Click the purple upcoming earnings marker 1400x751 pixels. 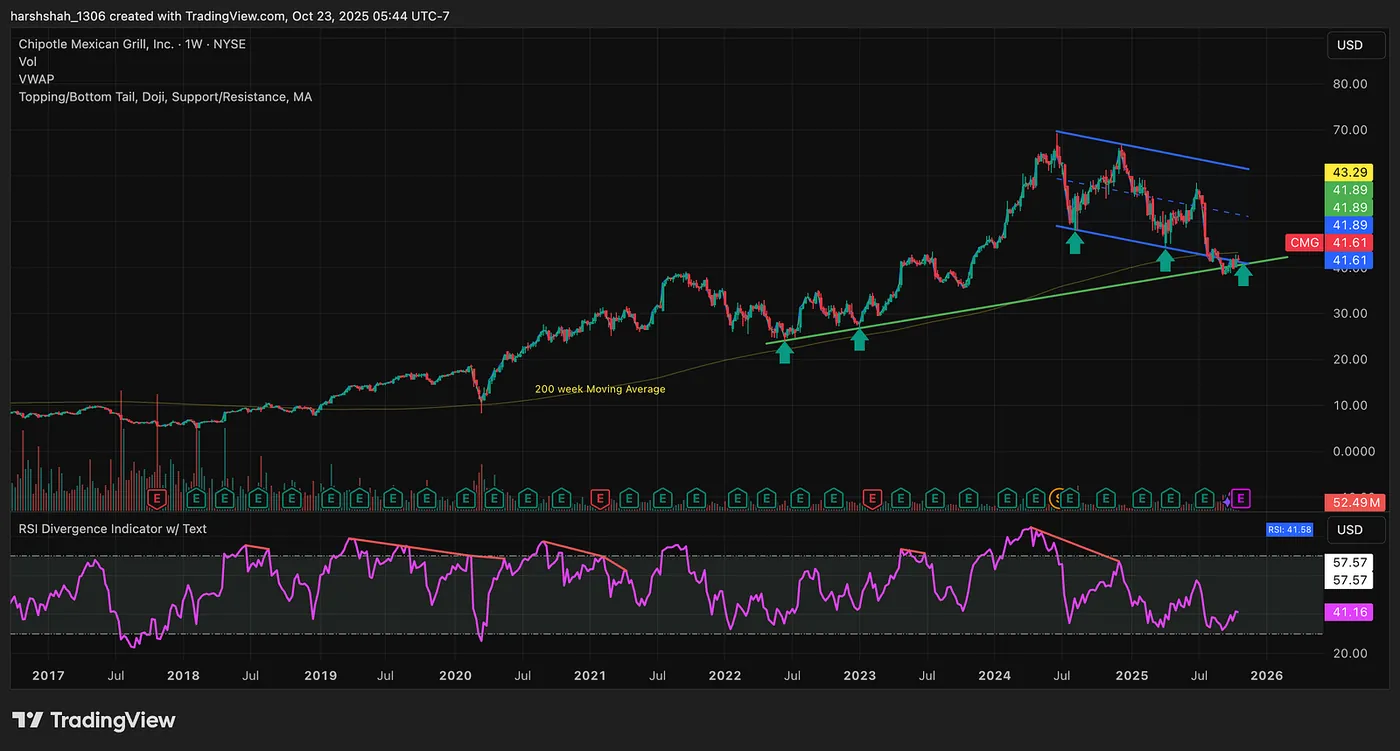[1241, 497]
